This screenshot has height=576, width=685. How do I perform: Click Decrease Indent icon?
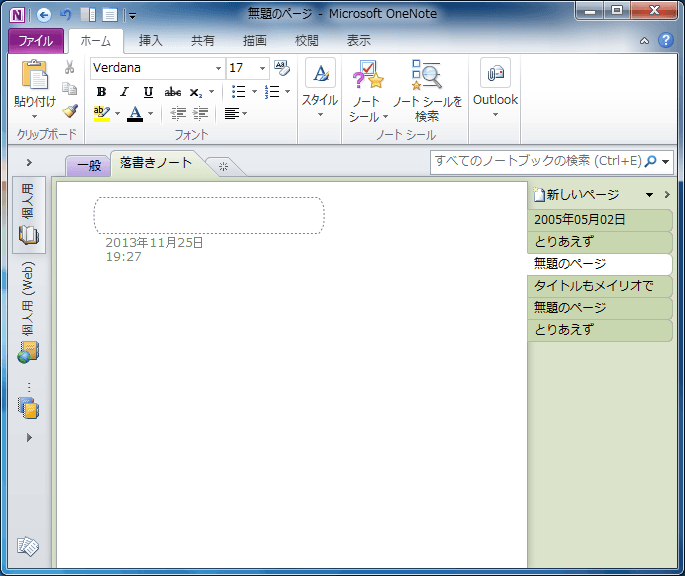tap(178, 114)
